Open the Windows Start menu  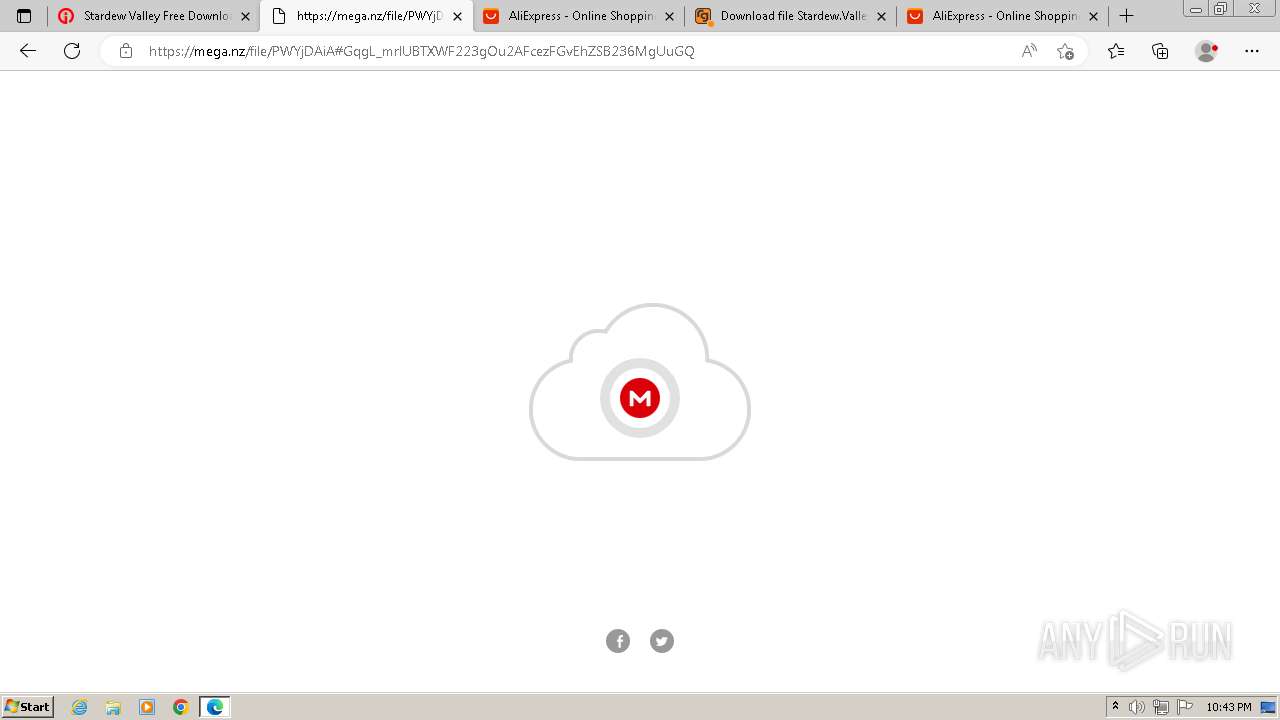(28, 707)
